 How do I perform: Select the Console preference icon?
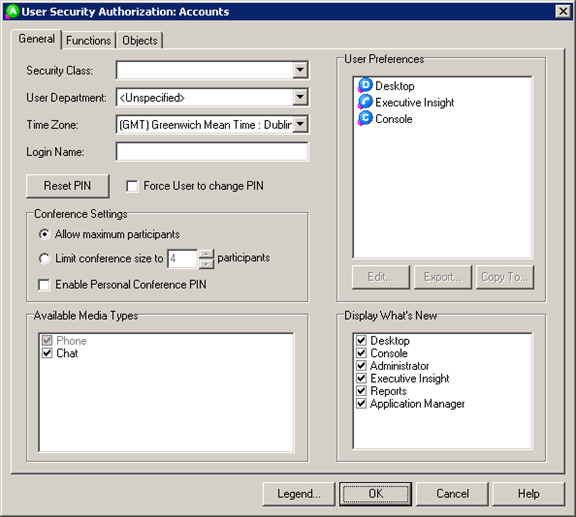[365, 118]
